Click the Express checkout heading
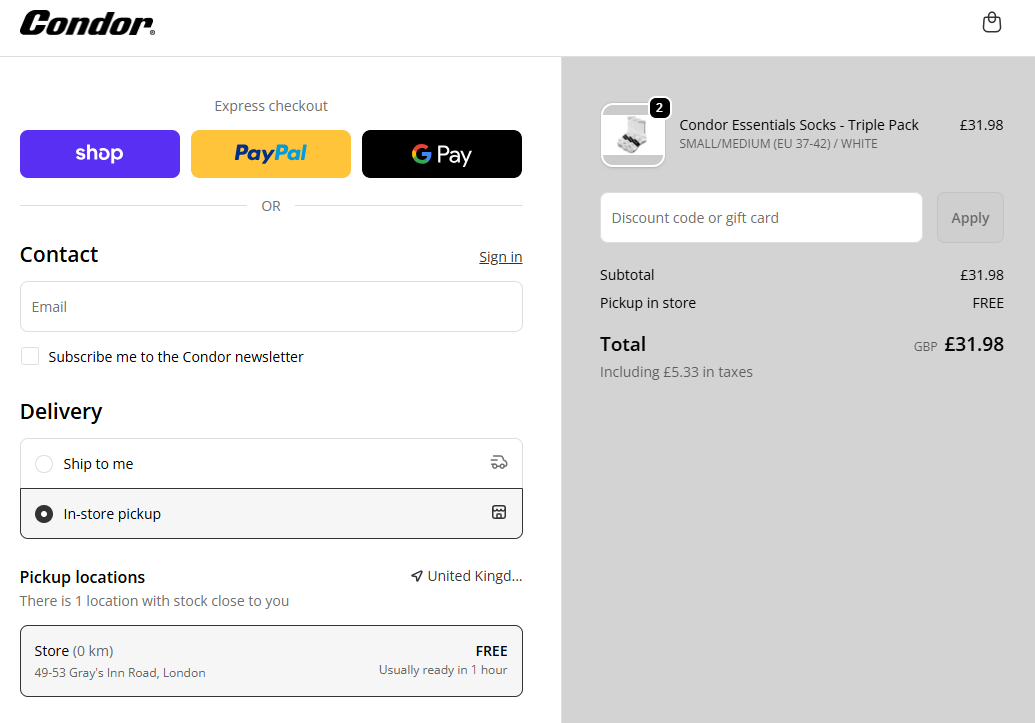 tap(271, 106)
